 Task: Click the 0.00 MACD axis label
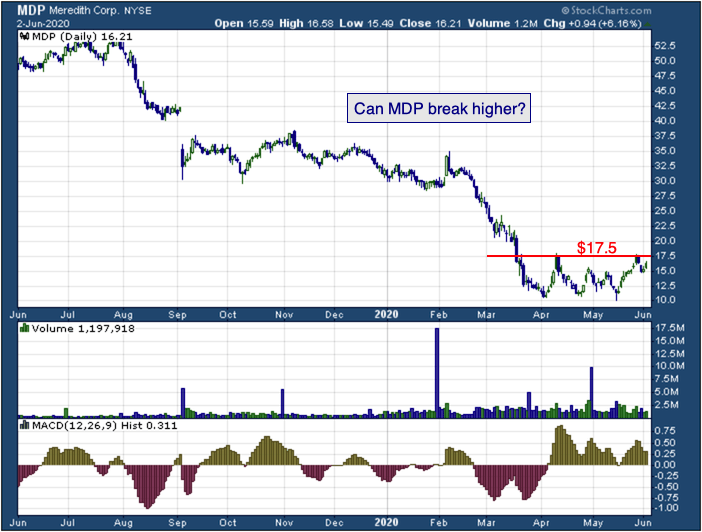(x=665, y=465)
